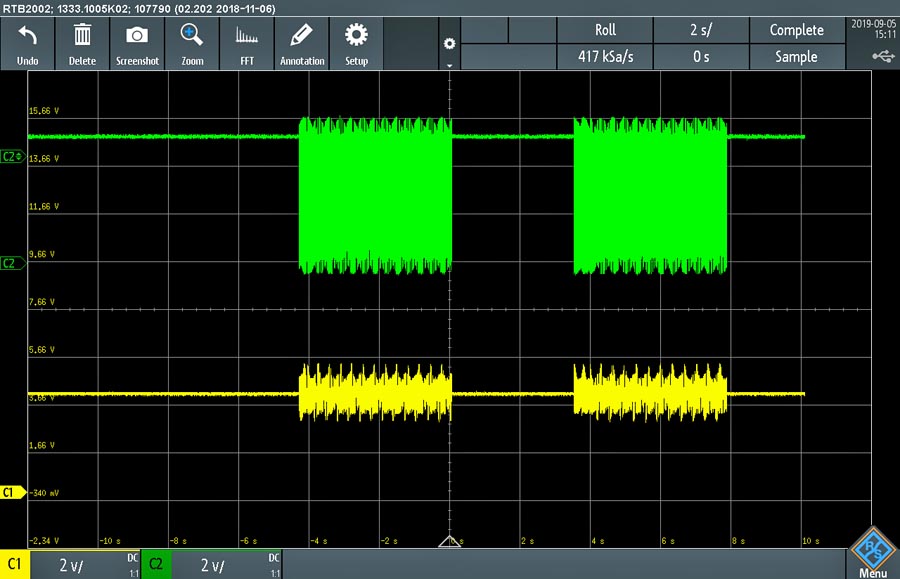
Task: Expand the small toolbar settings gear dropdown
Action: [x=449, y=44]
